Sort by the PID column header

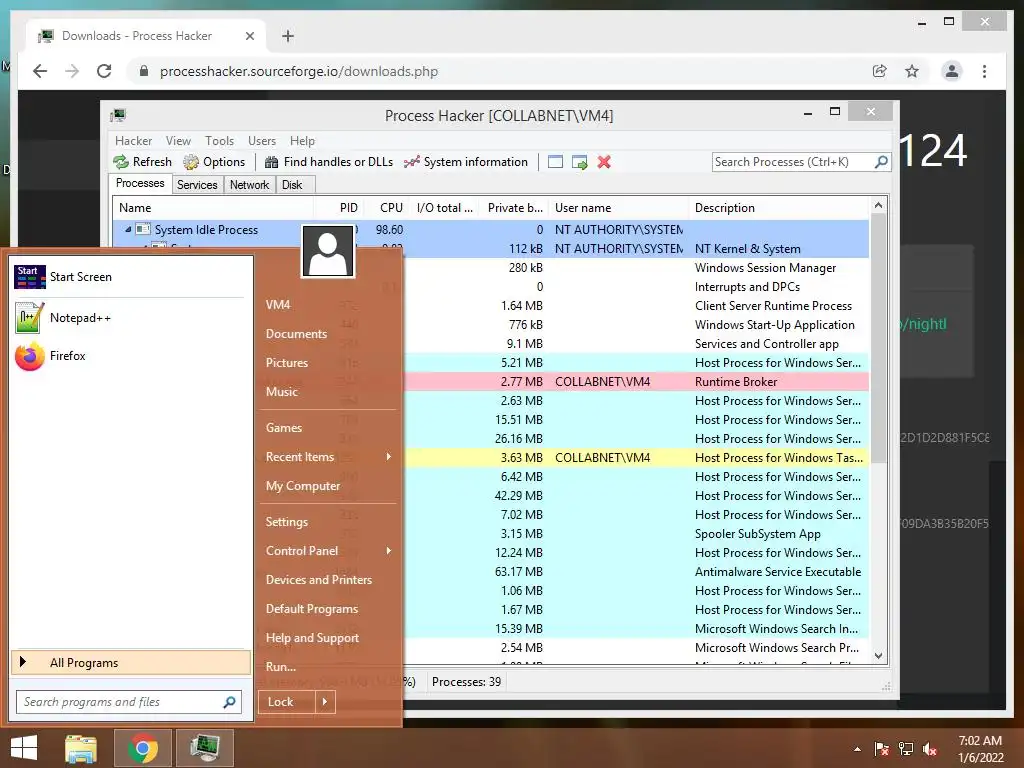pyautogui.click(x=339, y=208)
